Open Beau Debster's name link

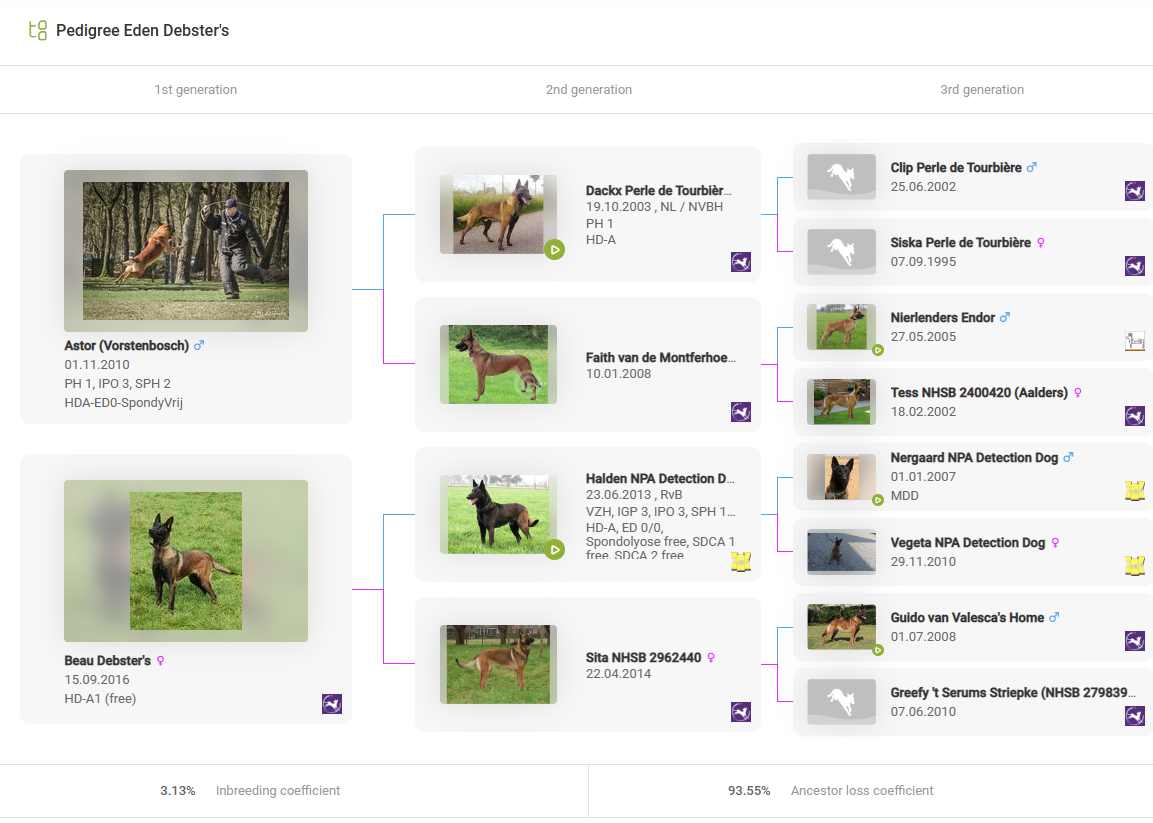pos(108,661)
